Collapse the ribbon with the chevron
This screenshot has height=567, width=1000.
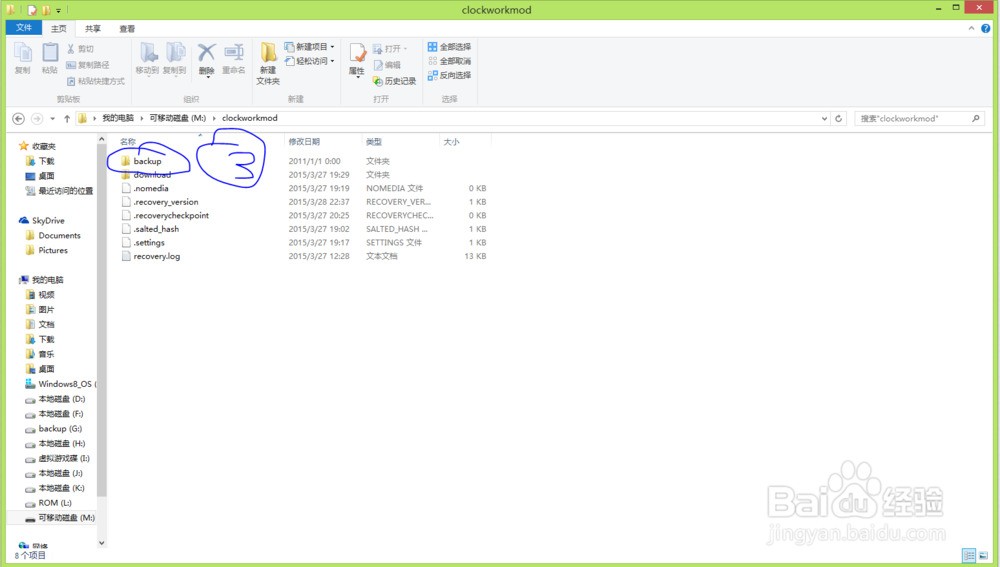[971, 28]
